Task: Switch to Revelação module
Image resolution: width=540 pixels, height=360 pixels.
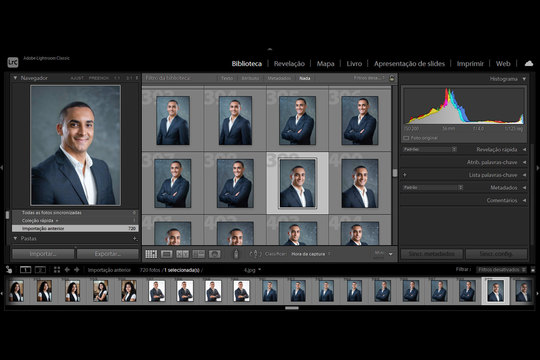Action: 289,64
